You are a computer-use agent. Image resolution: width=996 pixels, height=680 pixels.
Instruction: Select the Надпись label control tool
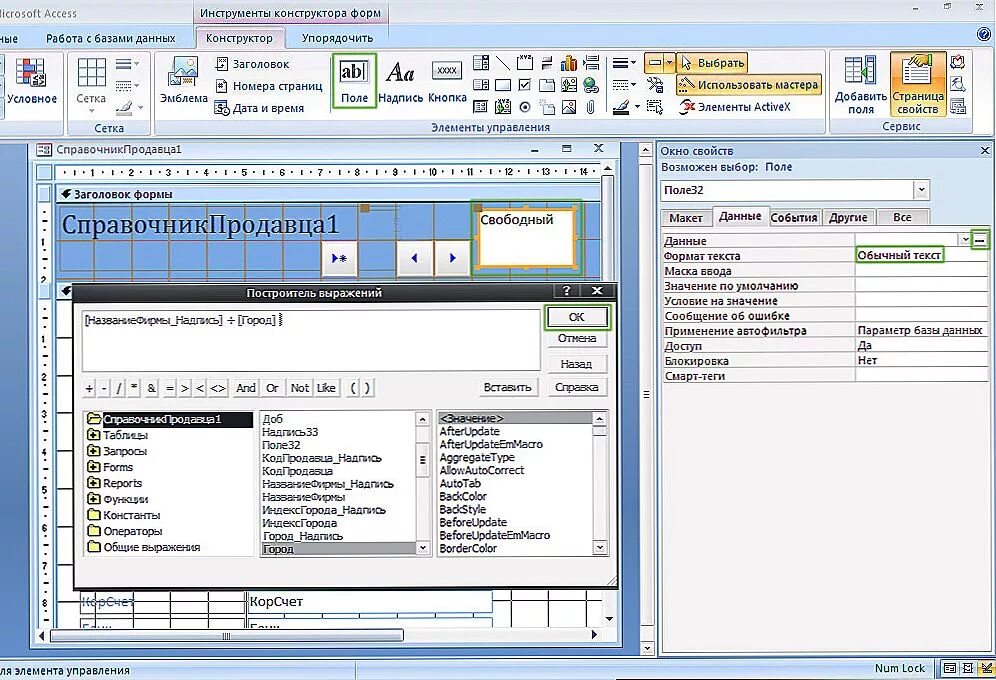pos(400,81)
